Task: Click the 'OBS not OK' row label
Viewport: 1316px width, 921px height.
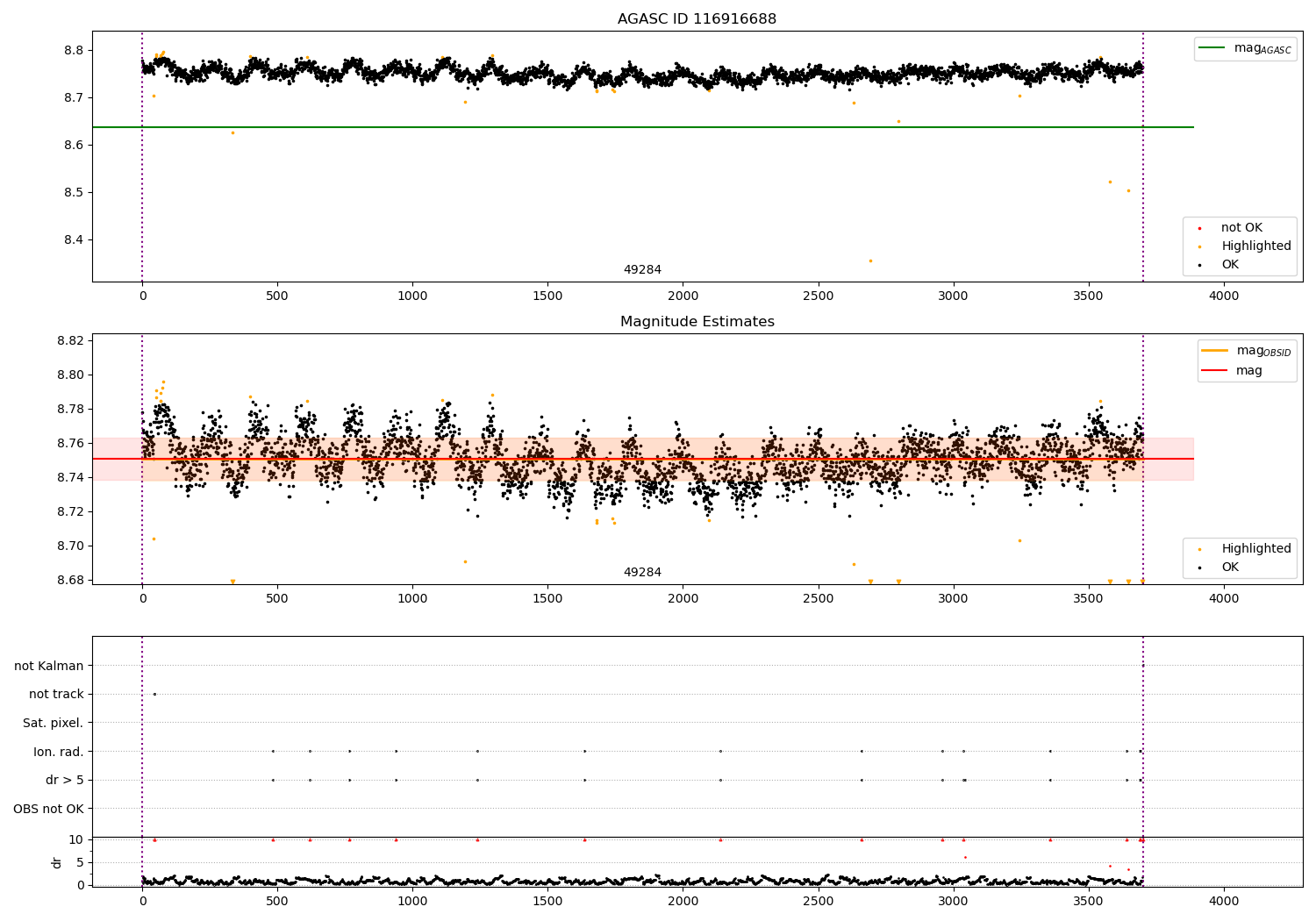Action: coord(49,809)
